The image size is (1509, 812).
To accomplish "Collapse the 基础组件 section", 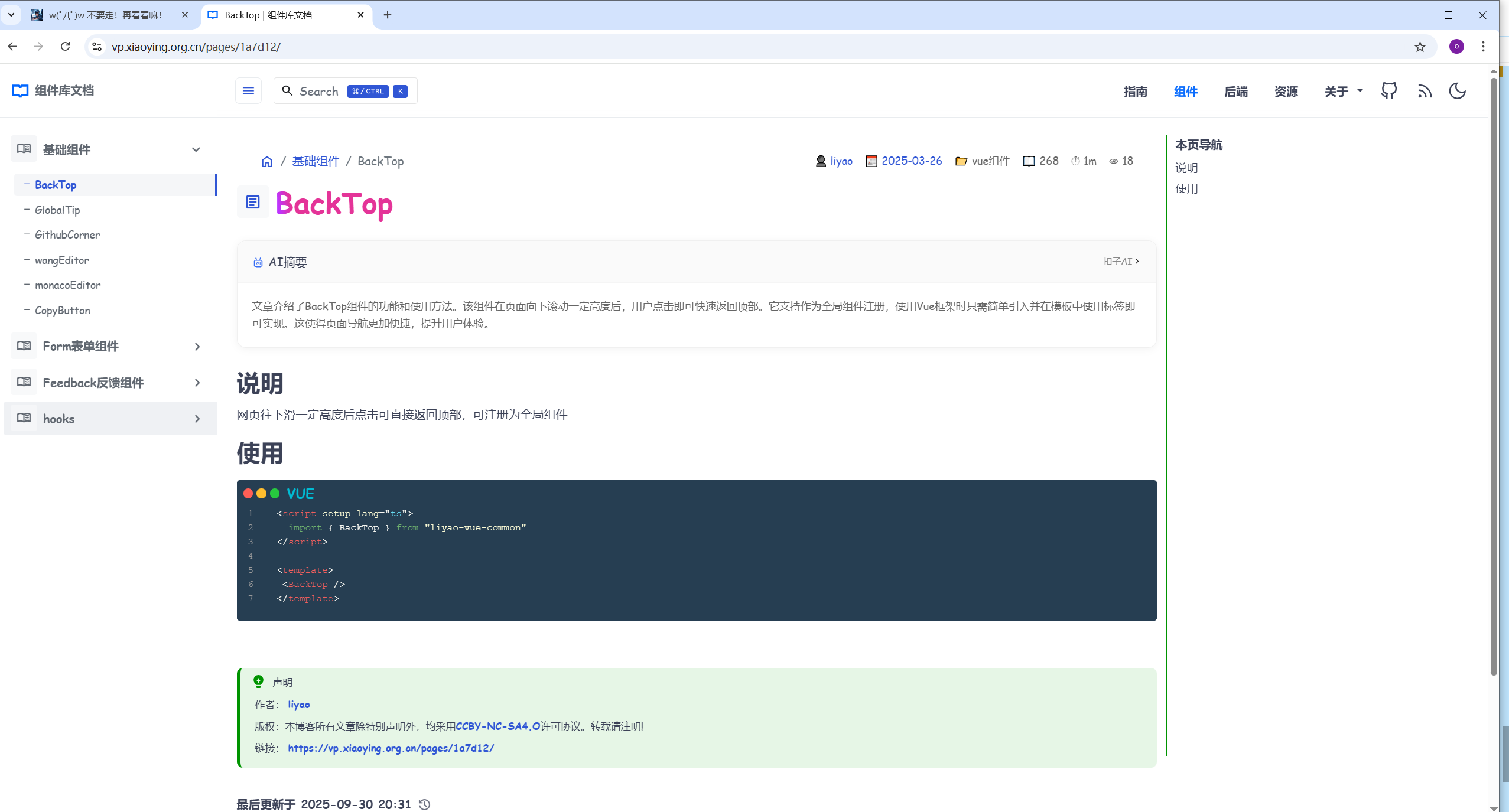I will point(195,149).
